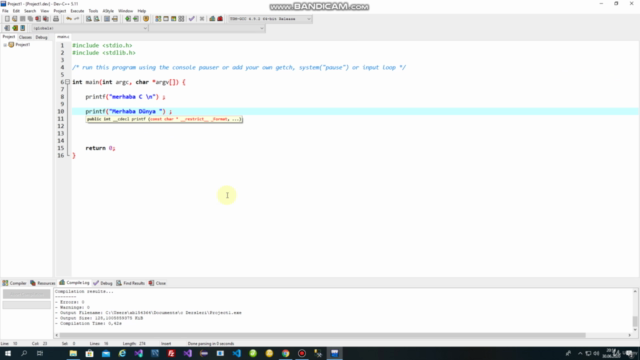Open the AStyle menu
This screenshot has width=640, height=360.
(108, 11)
